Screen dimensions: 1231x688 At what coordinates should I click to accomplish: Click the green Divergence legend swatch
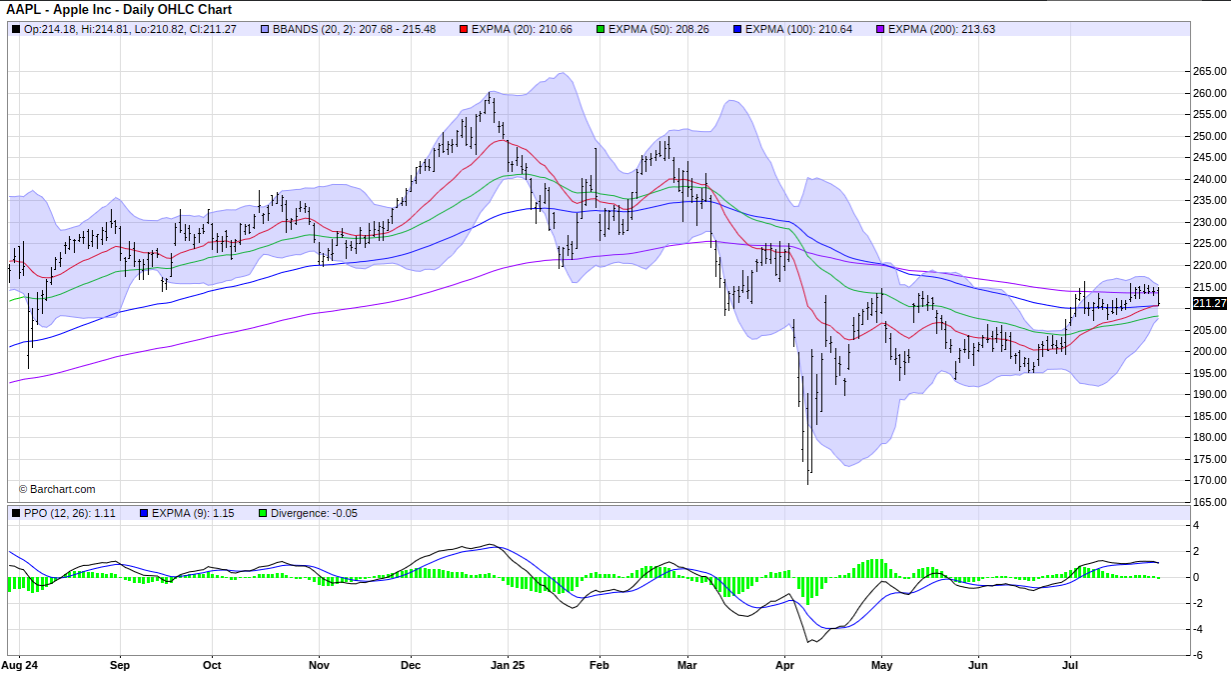pyautogui.click(x=263, y=513)
